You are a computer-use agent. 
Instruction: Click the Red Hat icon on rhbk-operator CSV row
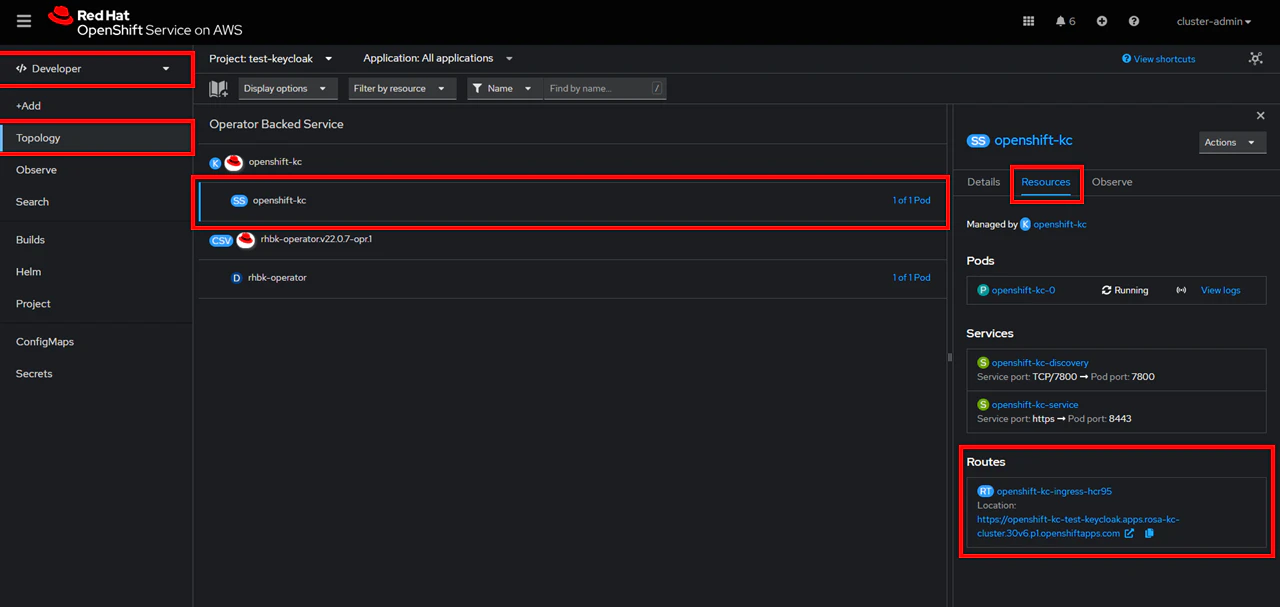[x=246, y=240]
